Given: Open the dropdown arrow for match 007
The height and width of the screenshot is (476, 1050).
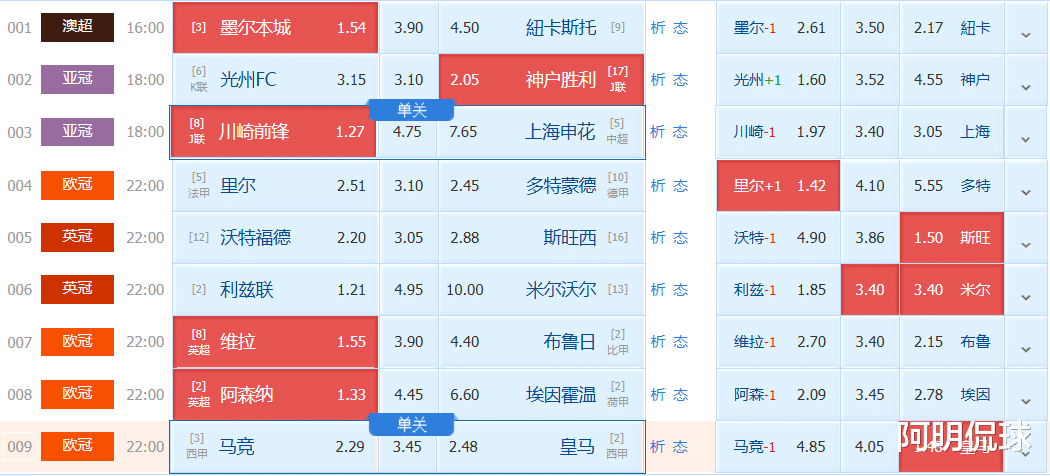Looking at the screenshot, I should click(x=1025, y=343).
